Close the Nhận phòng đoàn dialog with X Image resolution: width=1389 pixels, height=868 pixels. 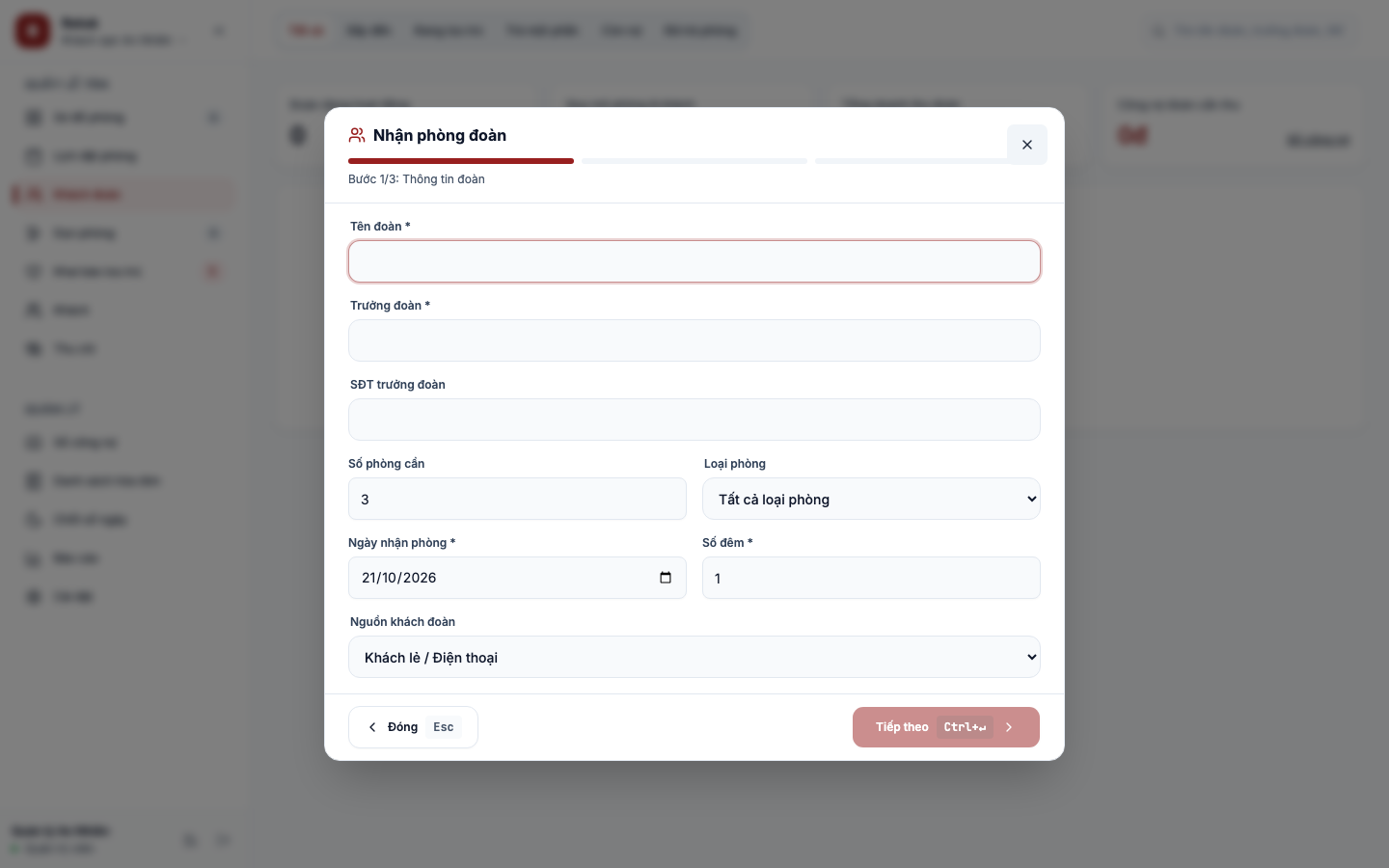pyautogui.click(x=1027, y=145)
